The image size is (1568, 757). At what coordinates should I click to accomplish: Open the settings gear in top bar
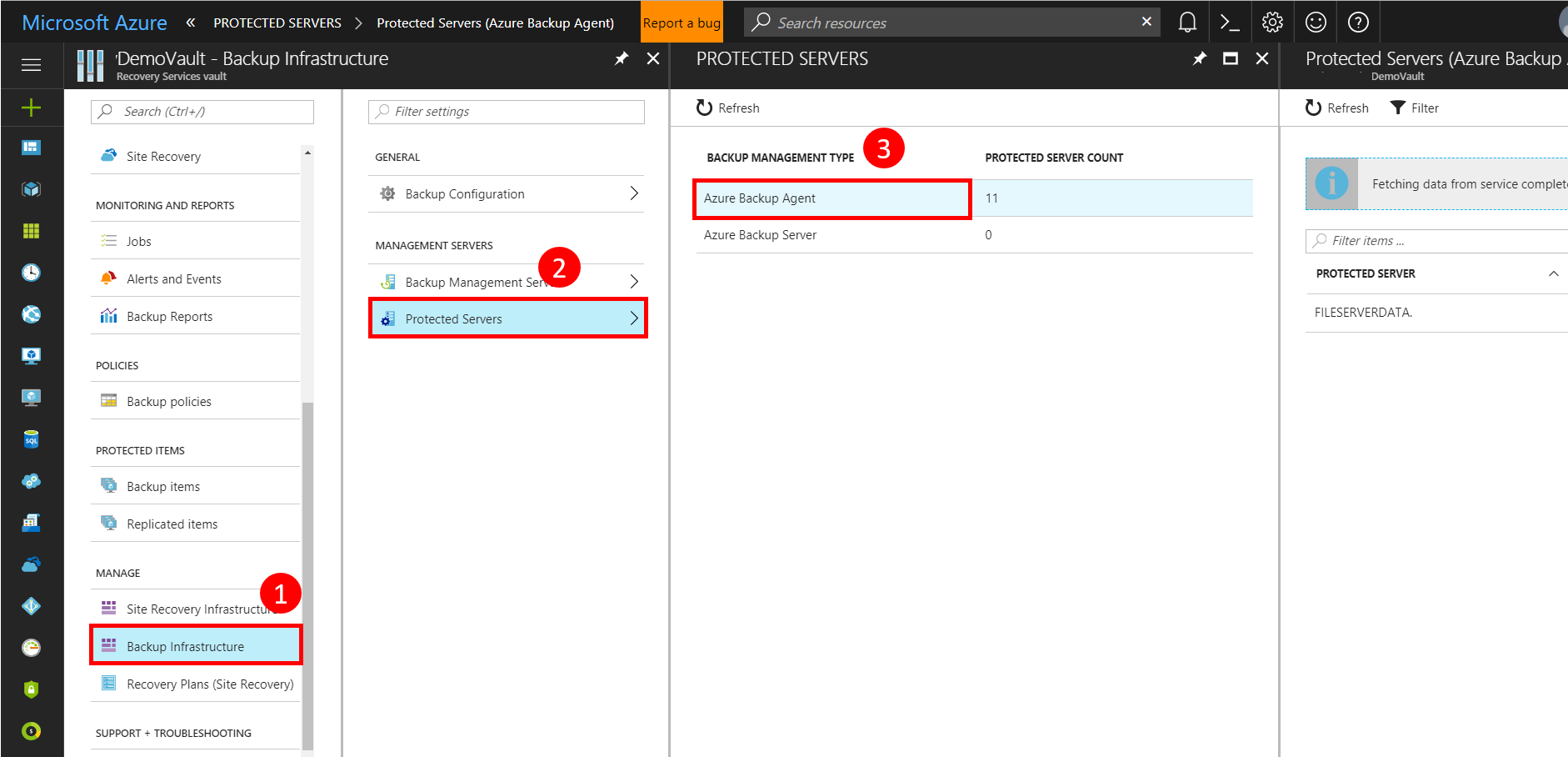coord(1272,23)
